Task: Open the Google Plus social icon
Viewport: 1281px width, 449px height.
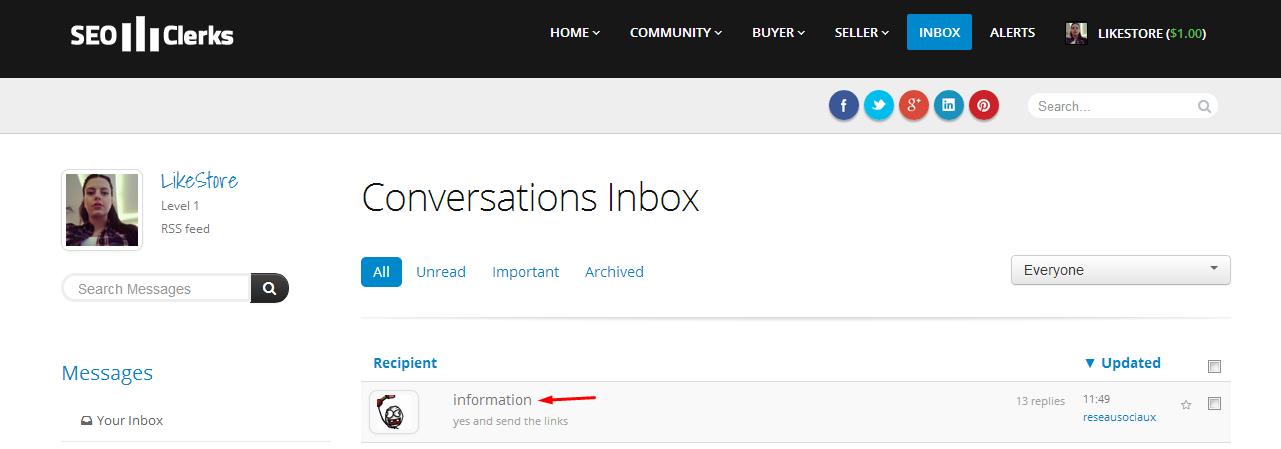Action: [914, 105]
